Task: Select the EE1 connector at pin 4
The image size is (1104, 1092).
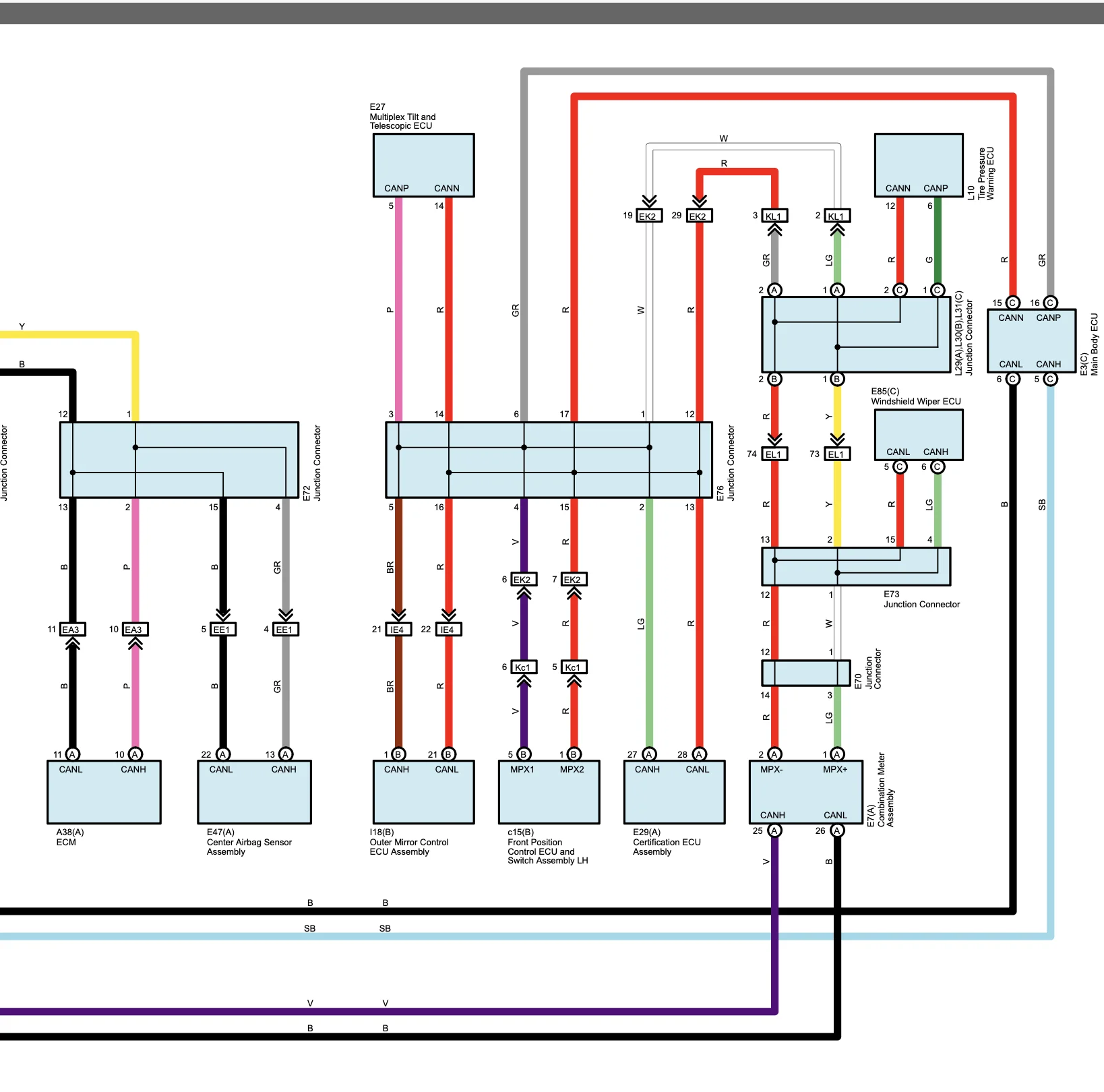Action: tap(284, 630)
